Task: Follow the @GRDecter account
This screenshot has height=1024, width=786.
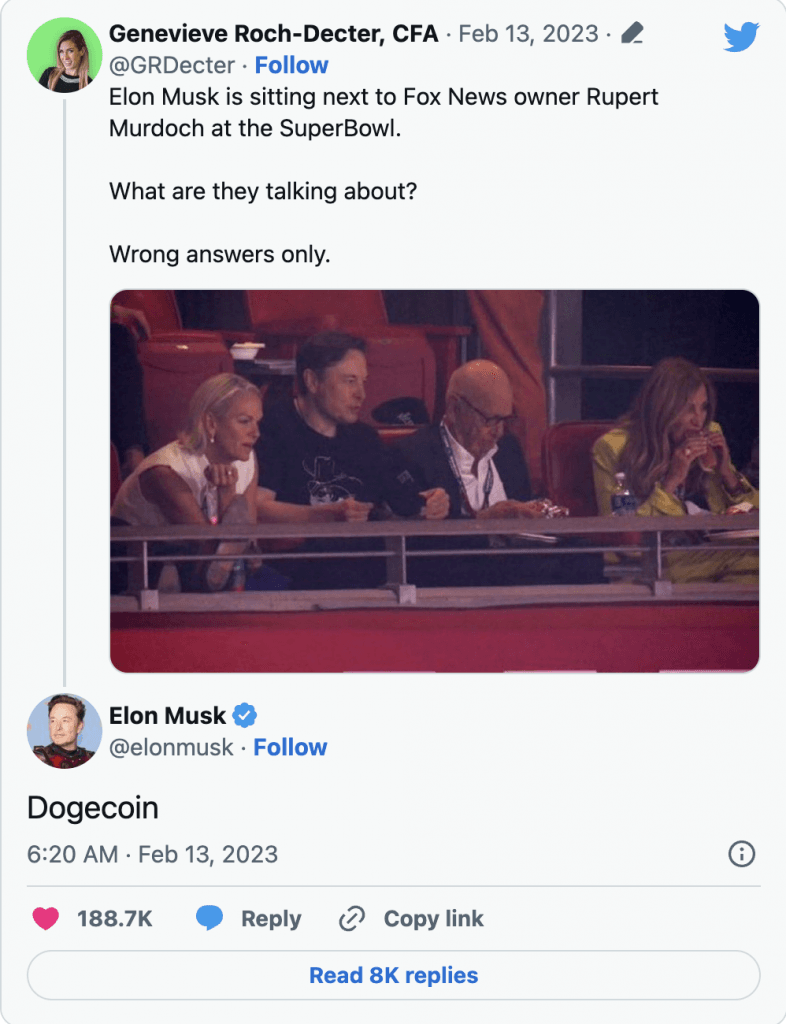Action: [x=291, y=66]
